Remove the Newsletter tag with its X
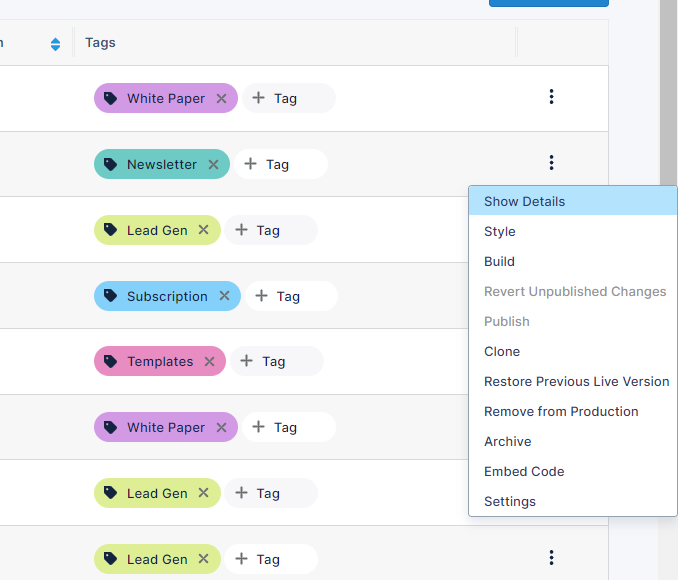 [x=213, y=164]
